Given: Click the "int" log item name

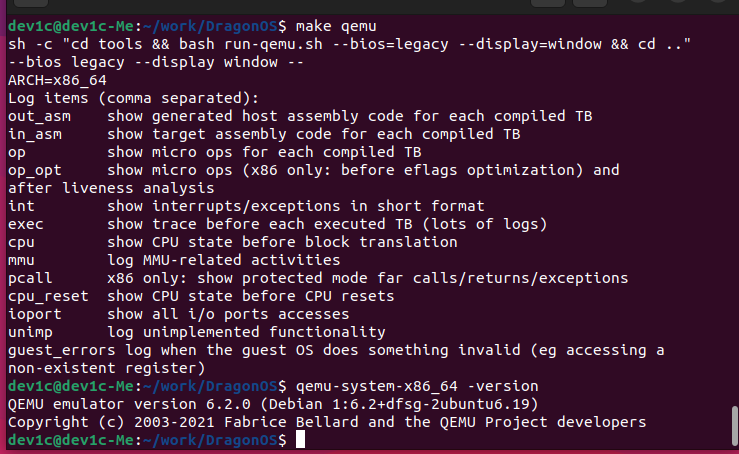Looking at the screenshot, I should pos(20,206).
